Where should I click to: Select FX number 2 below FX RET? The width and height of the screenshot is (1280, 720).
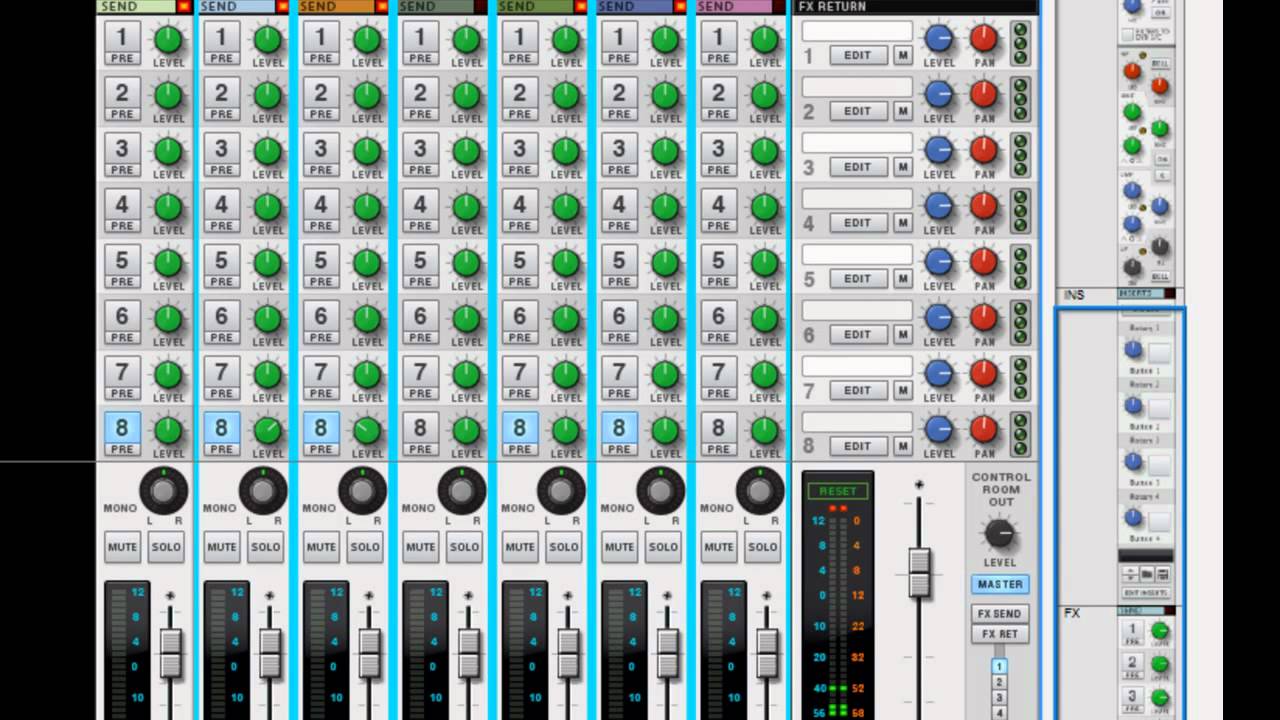pyautogui.click(x=999, y=682)
